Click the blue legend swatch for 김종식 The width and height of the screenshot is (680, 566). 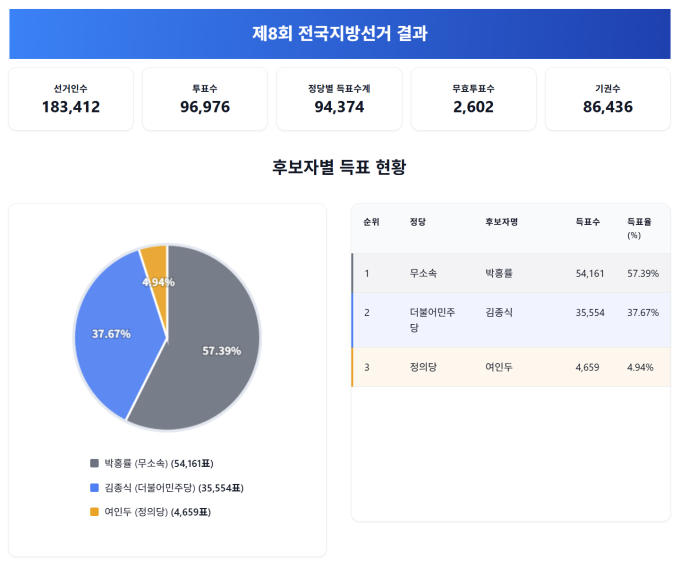[x=95, y=488]
